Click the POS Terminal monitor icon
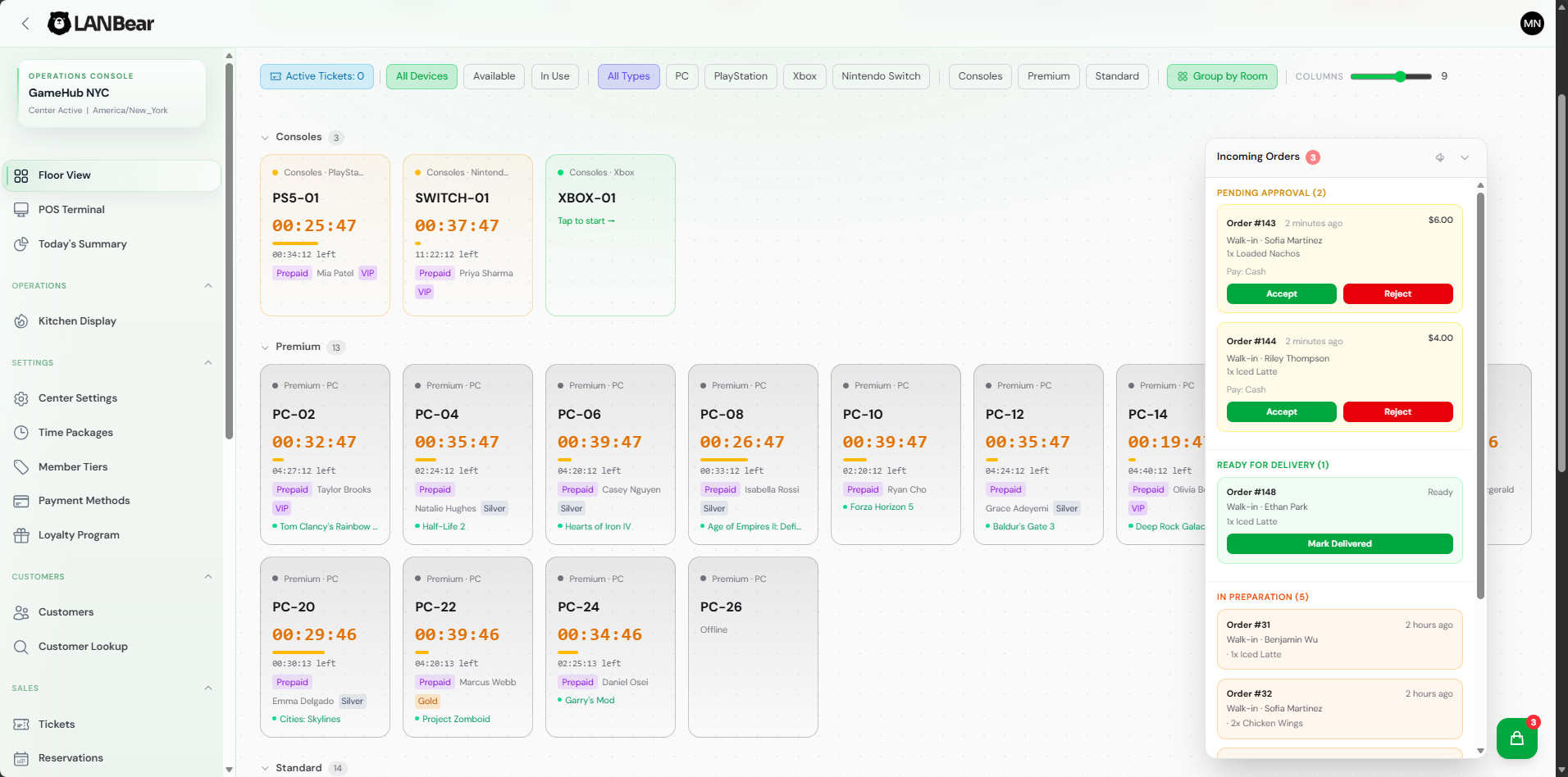1568x777 pixels. click(x=21, y=210)
